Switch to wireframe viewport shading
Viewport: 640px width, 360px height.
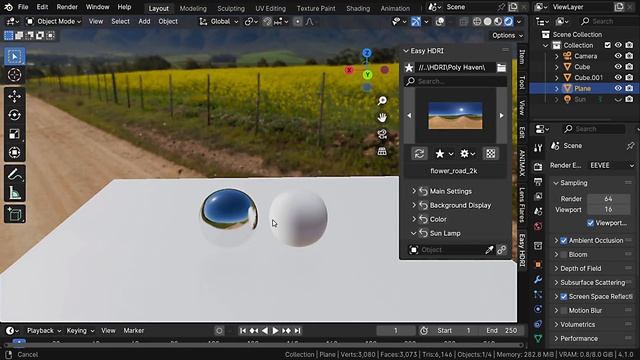[x=477, y=21]
